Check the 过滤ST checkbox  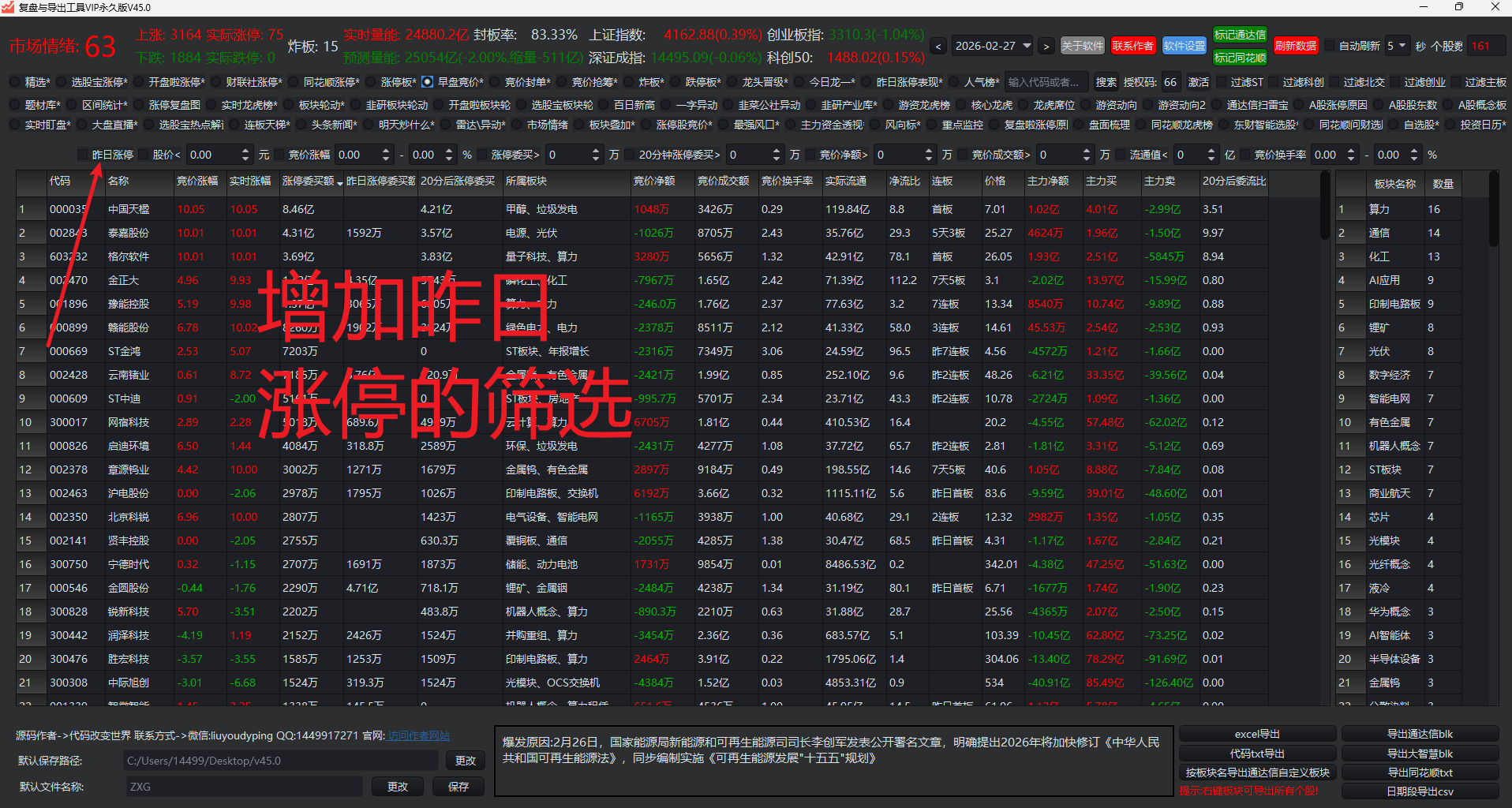tap(1222, 82)
